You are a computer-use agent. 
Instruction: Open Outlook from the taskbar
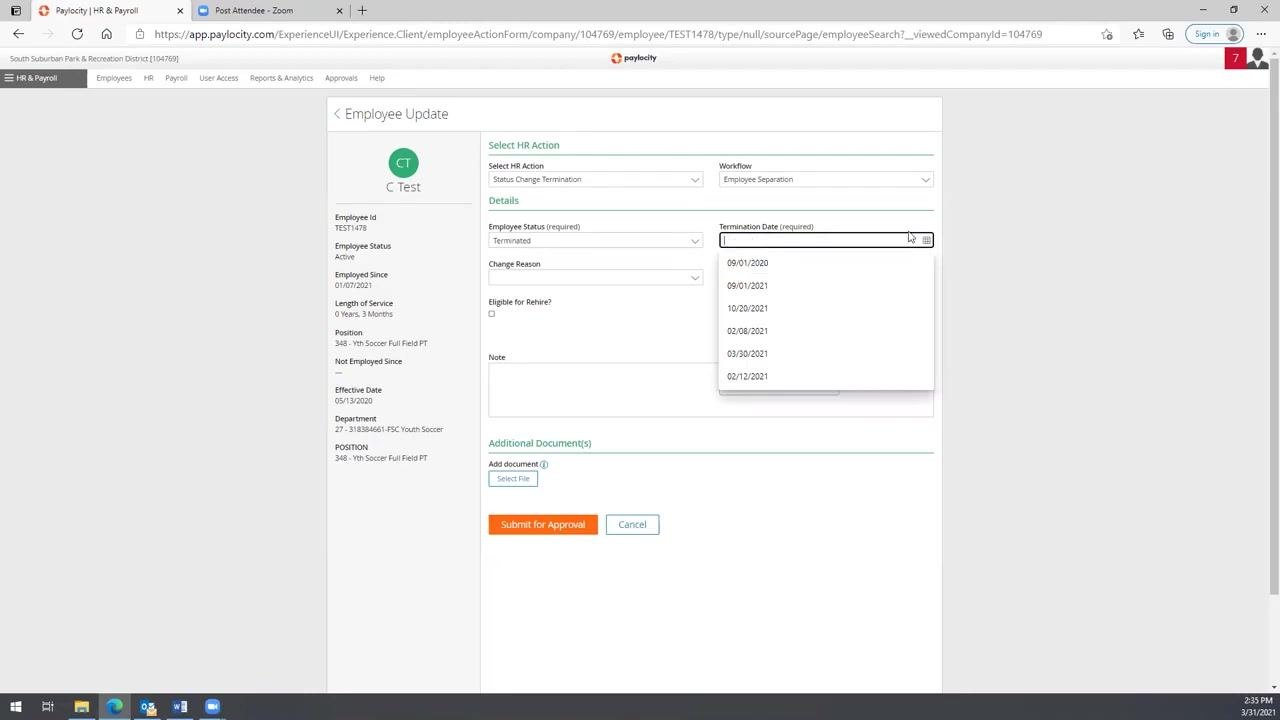point(148,707)
